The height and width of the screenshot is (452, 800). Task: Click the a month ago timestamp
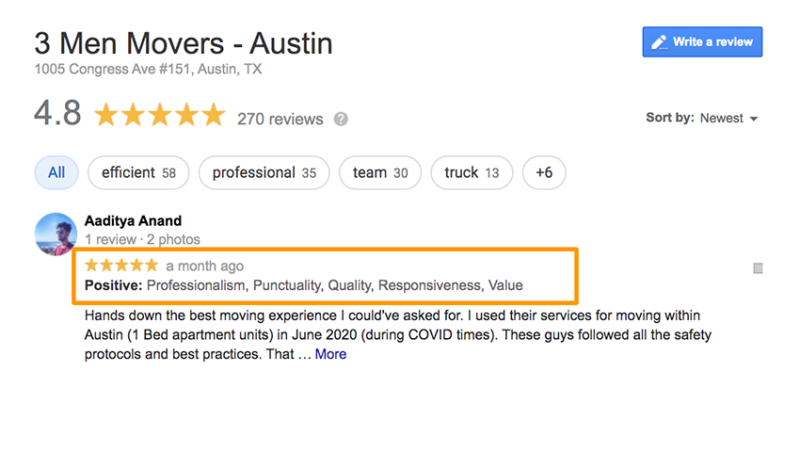click(205, 266)
